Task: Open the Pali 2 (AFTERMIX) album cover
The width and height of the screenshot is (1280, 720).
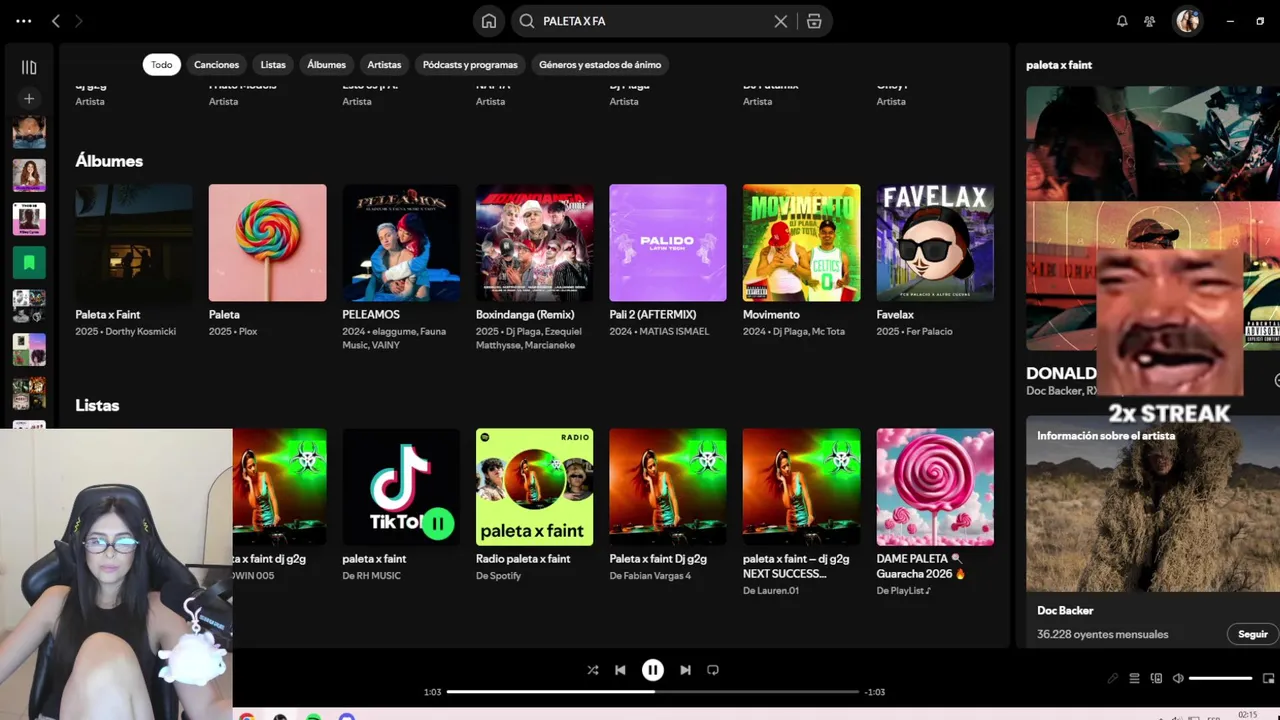Action: pos(668,243)
